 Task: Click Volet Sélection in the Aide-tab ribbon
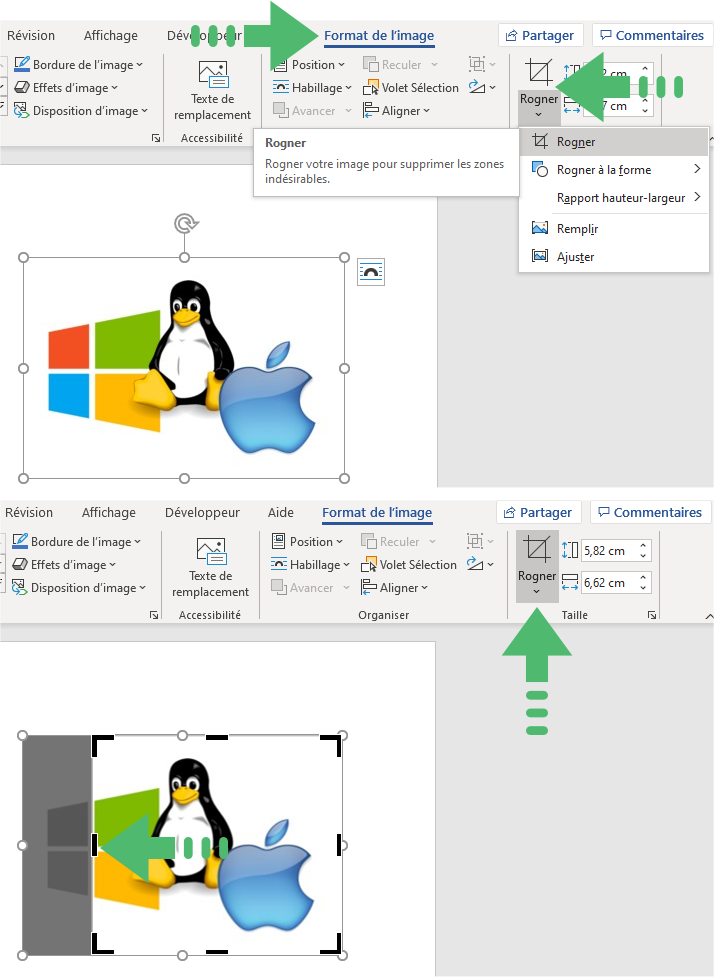409,565
